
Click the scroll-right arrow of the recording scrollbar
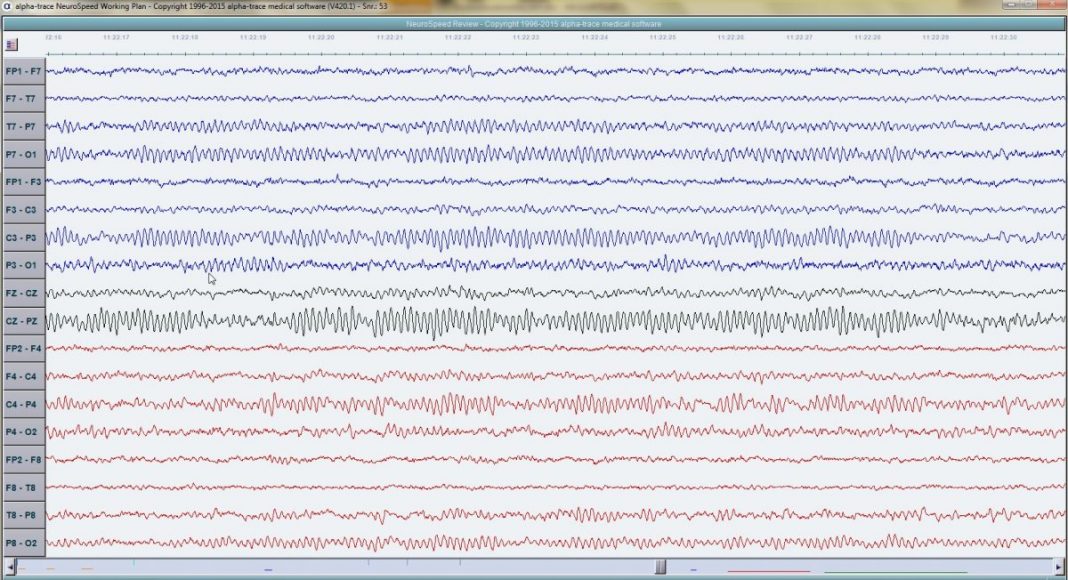point(1058,566)
